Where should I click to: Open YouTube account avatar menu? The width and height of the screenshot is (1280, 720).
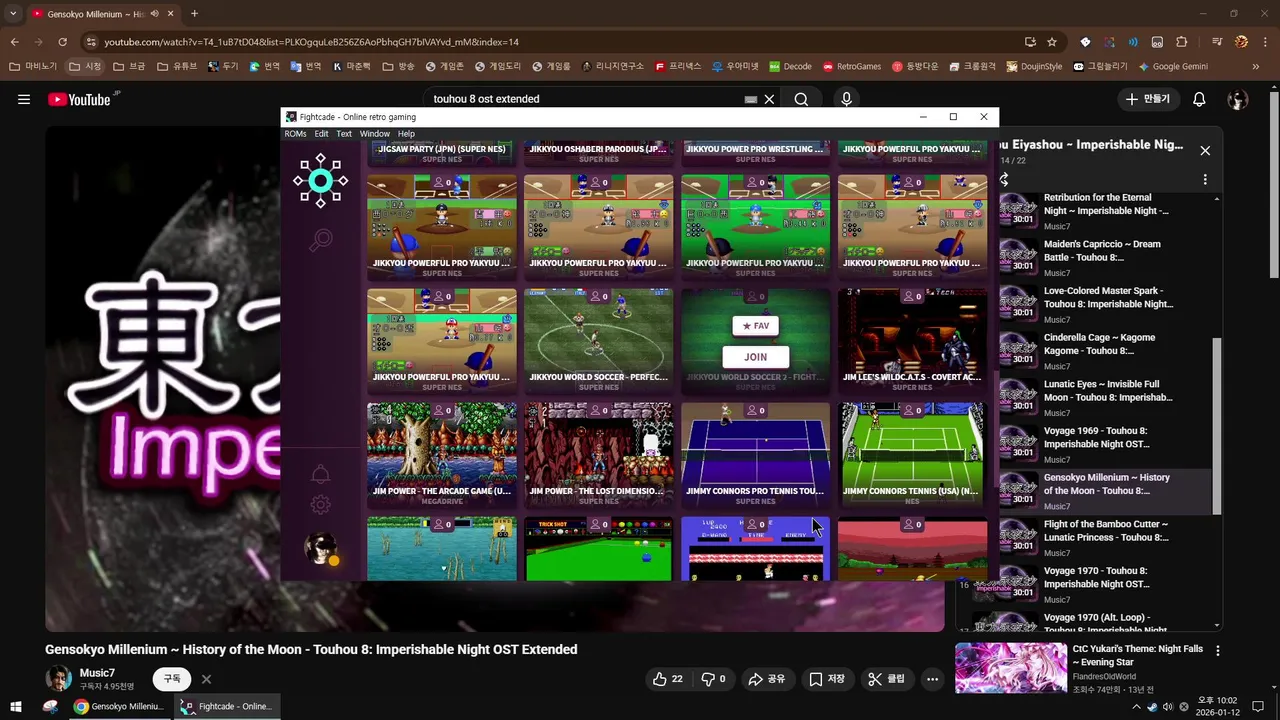pos(1238,99)
